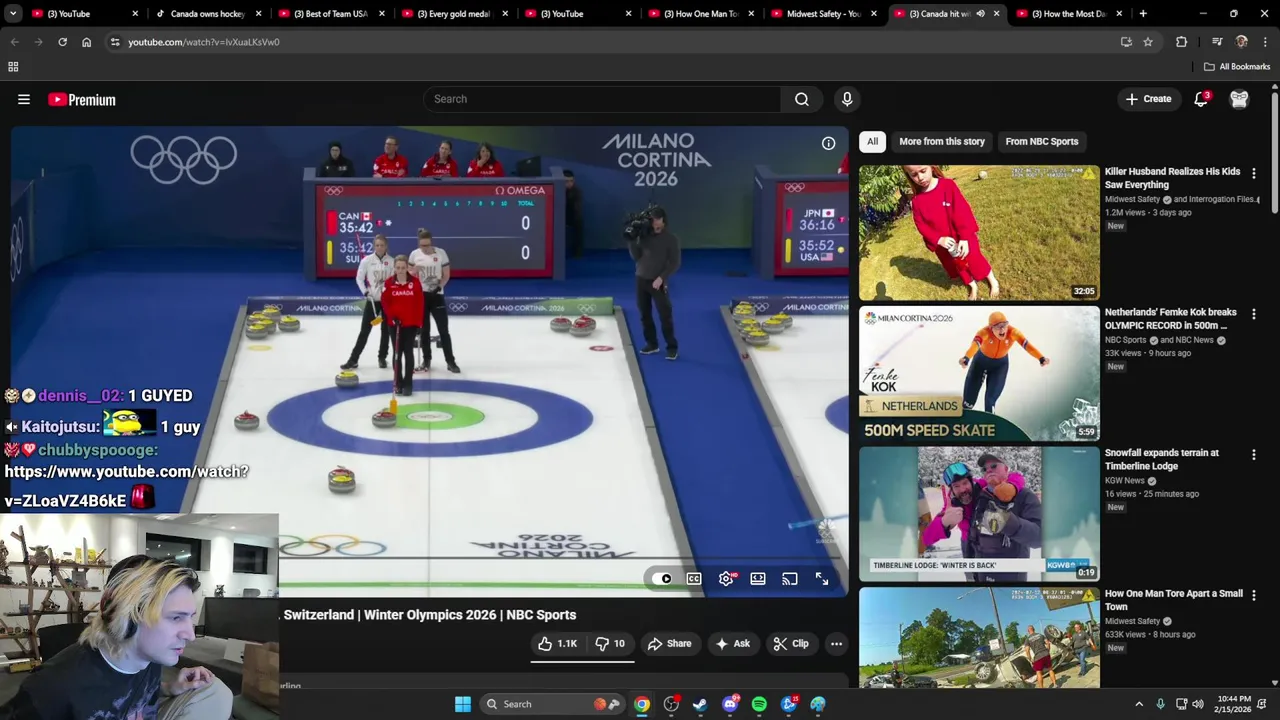Image resolution: width=1280 pixels, height=720 pixels.
Task: Open title Snowfall expands terrain at Timberline
Action: click(1162, 459)
